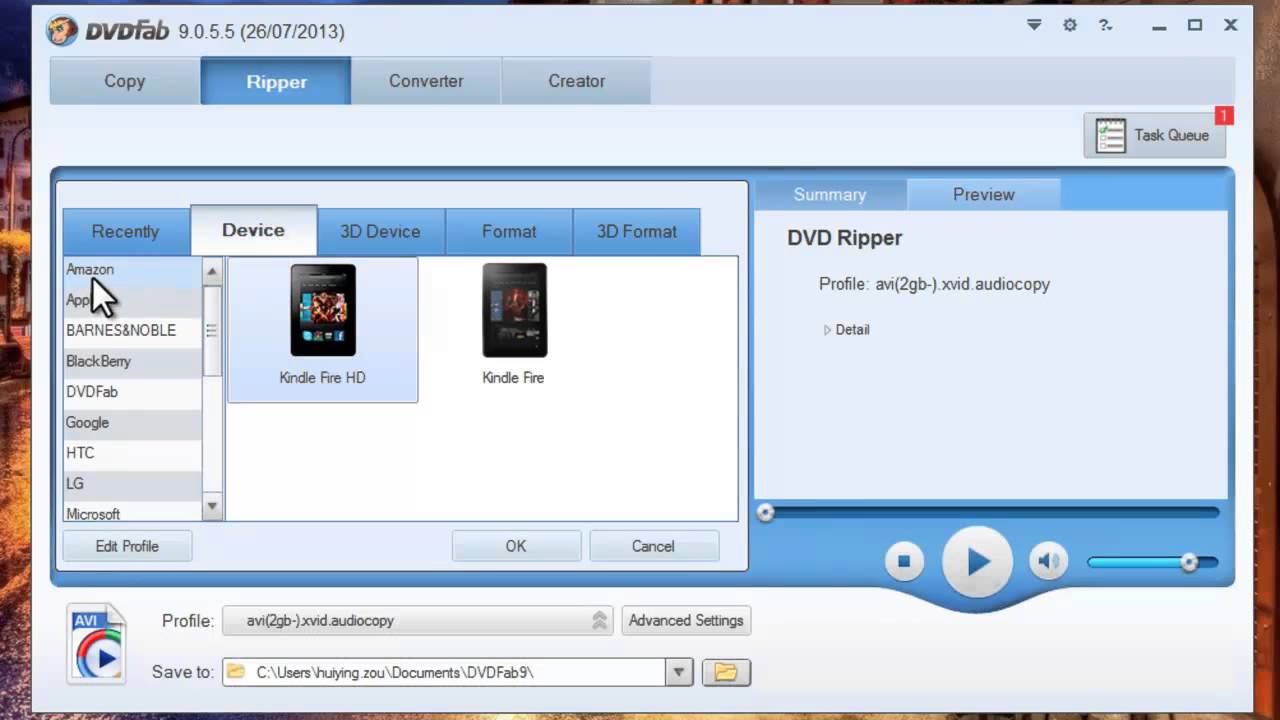Select Microsoft in the brand list
Viewport: 1280px width, 720px height.
(x=132, y=512)
